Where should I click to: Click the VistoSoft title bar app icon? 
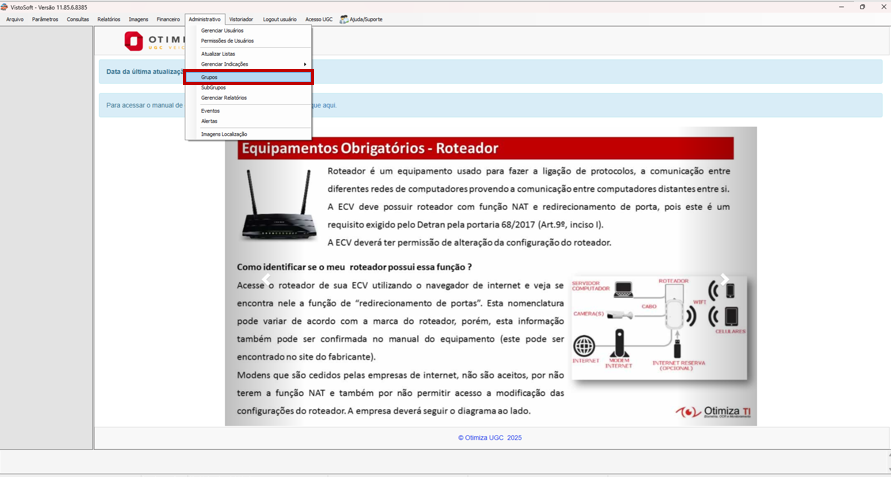pyautogui.click(x=5, y=7)
